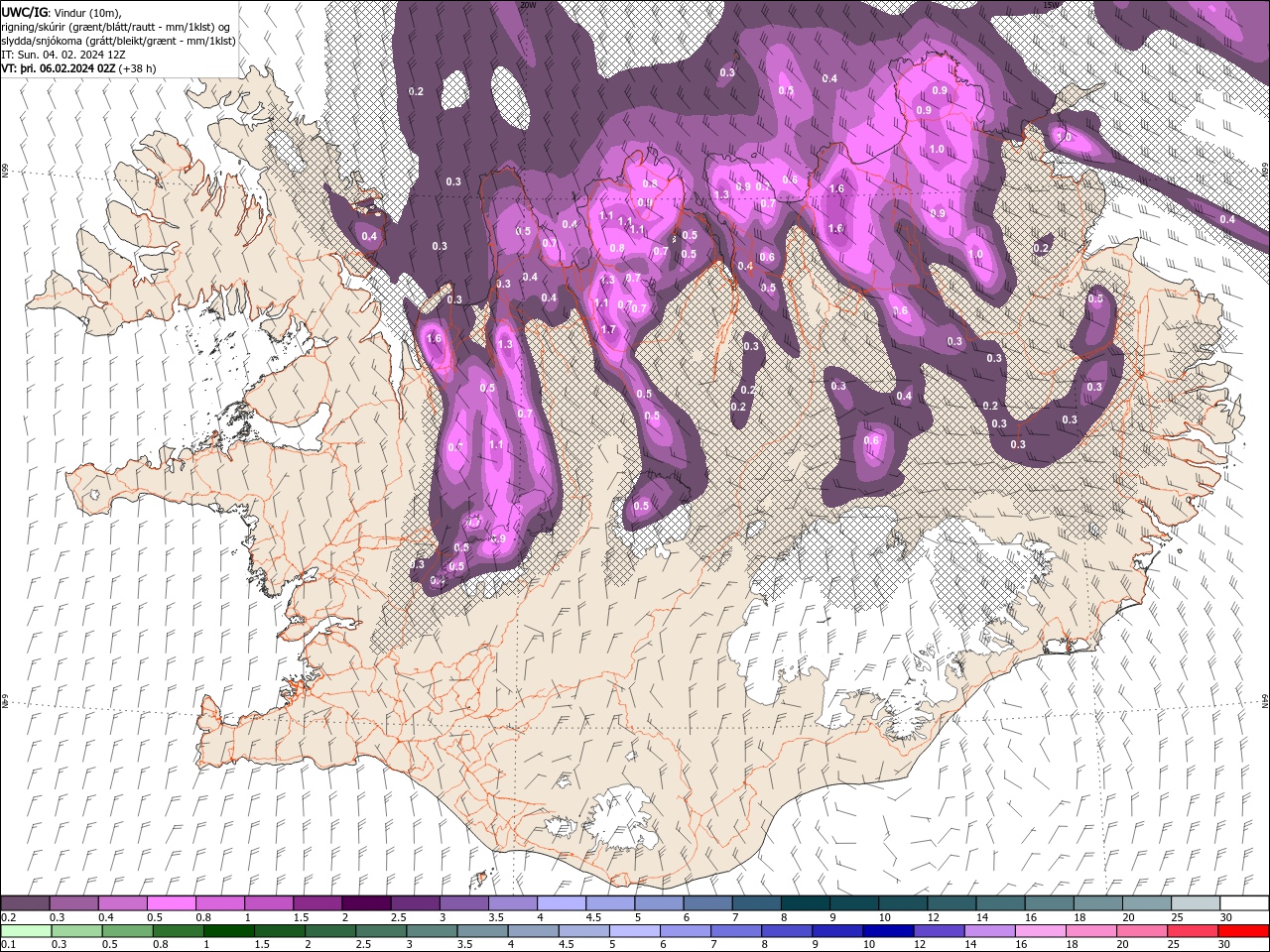Click the '0.4' snowfall scale label
The height and width of the screenshot is (952, 1270).
point(105,917)
